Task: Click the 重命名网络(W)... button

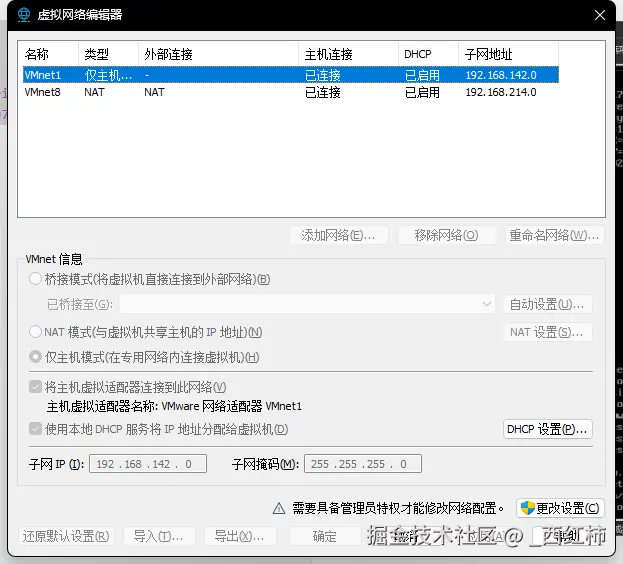Action: click(x=555, y=235)
